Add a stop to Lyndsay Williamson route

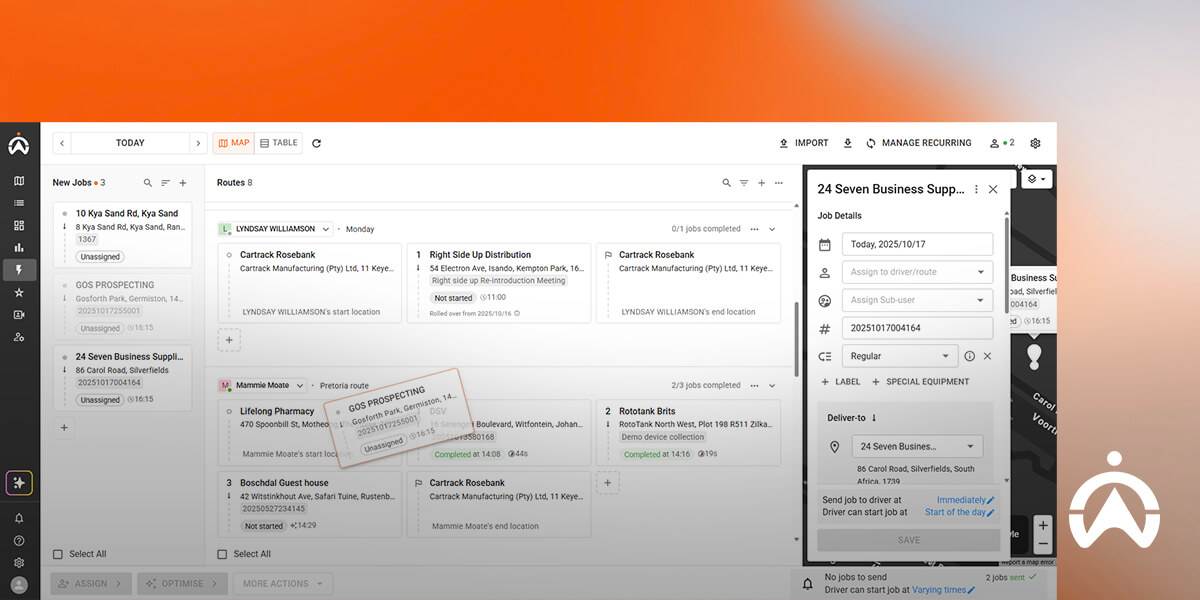tap(228, 340)
